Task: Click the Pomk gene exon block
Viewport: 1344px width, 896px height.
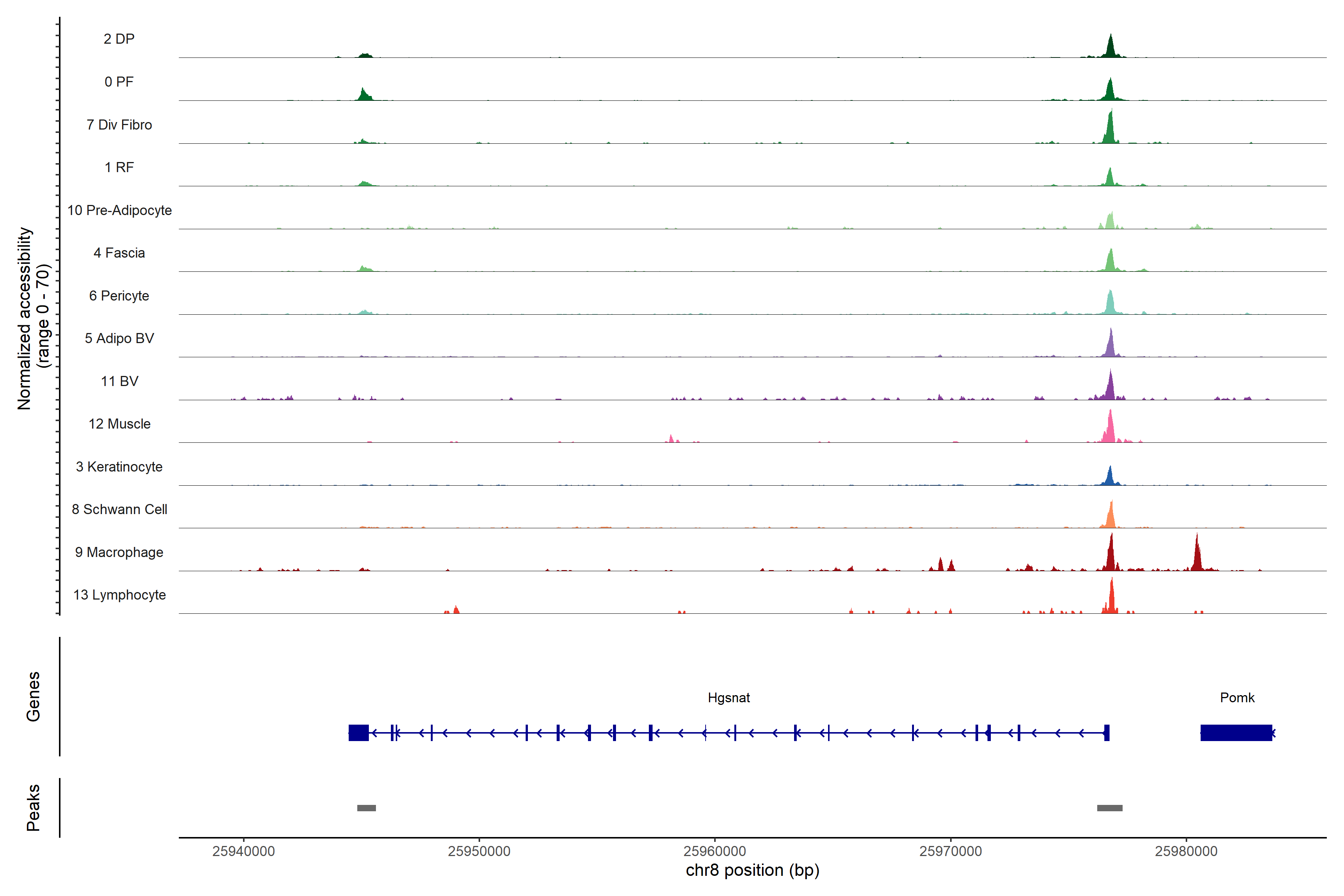Action: (x=1236, y=732)
